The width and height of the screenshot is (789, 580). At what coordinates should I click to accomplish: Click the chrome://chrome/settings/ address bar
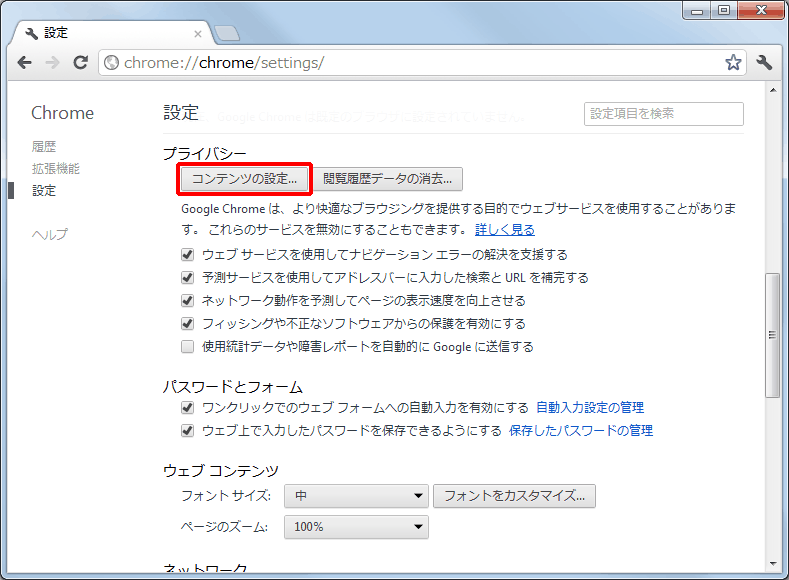click(x=420, y=63)
